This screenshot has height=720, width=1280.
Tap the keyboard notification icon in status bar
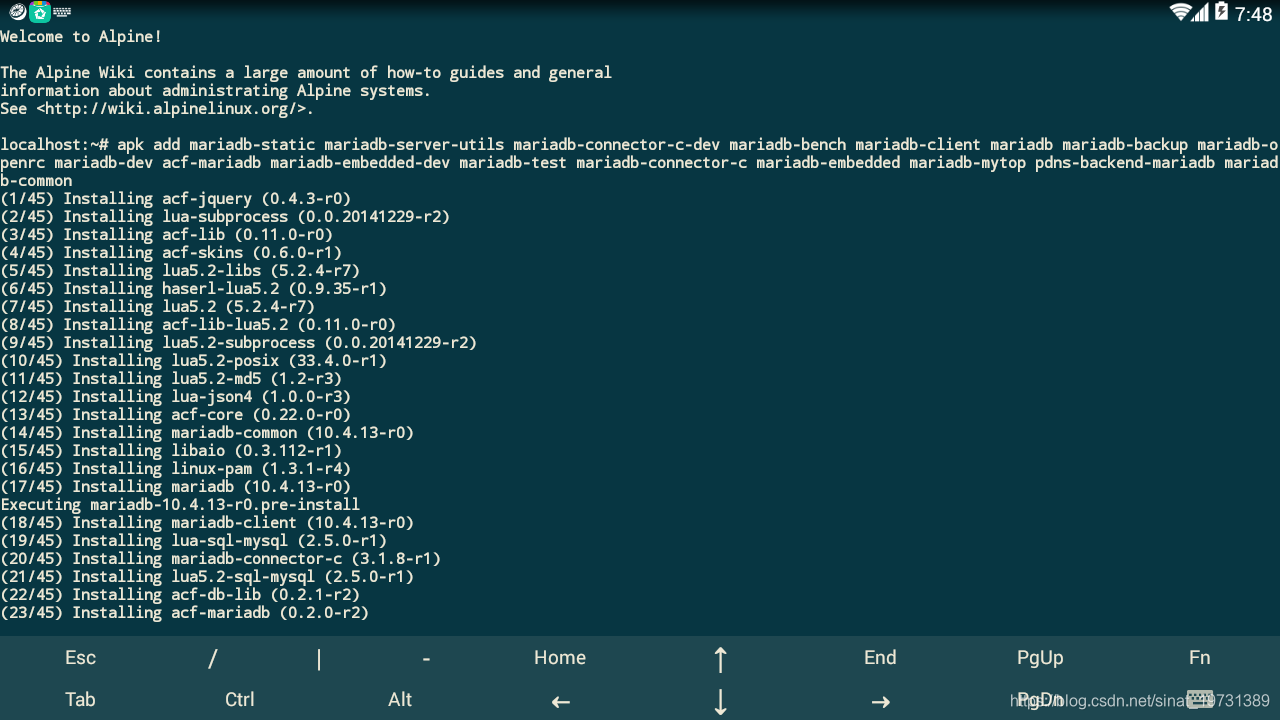(x=62, y=12)
